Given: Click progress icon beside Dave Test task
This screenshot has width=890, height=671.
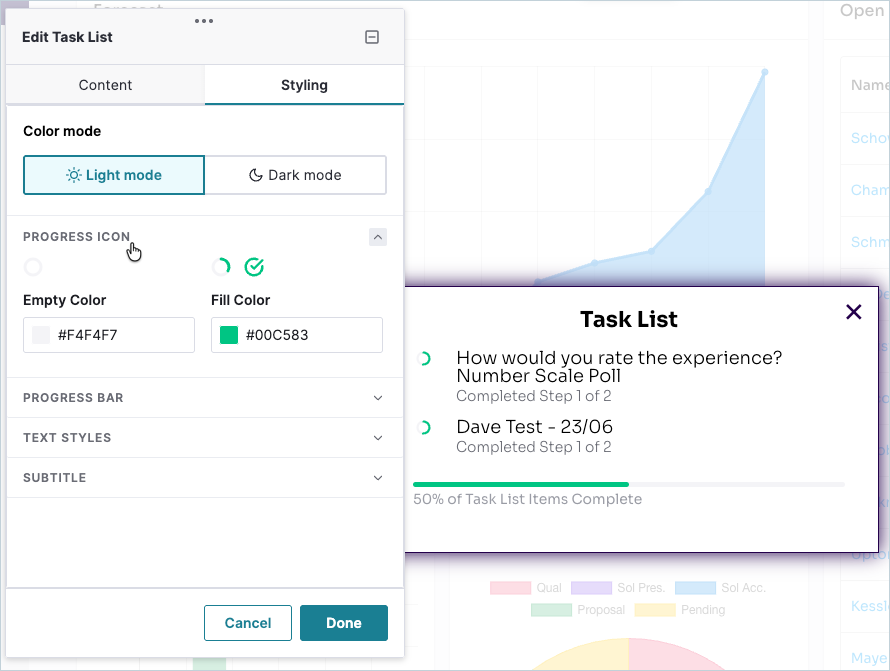Looking at the screenshot, I should 424,427.
